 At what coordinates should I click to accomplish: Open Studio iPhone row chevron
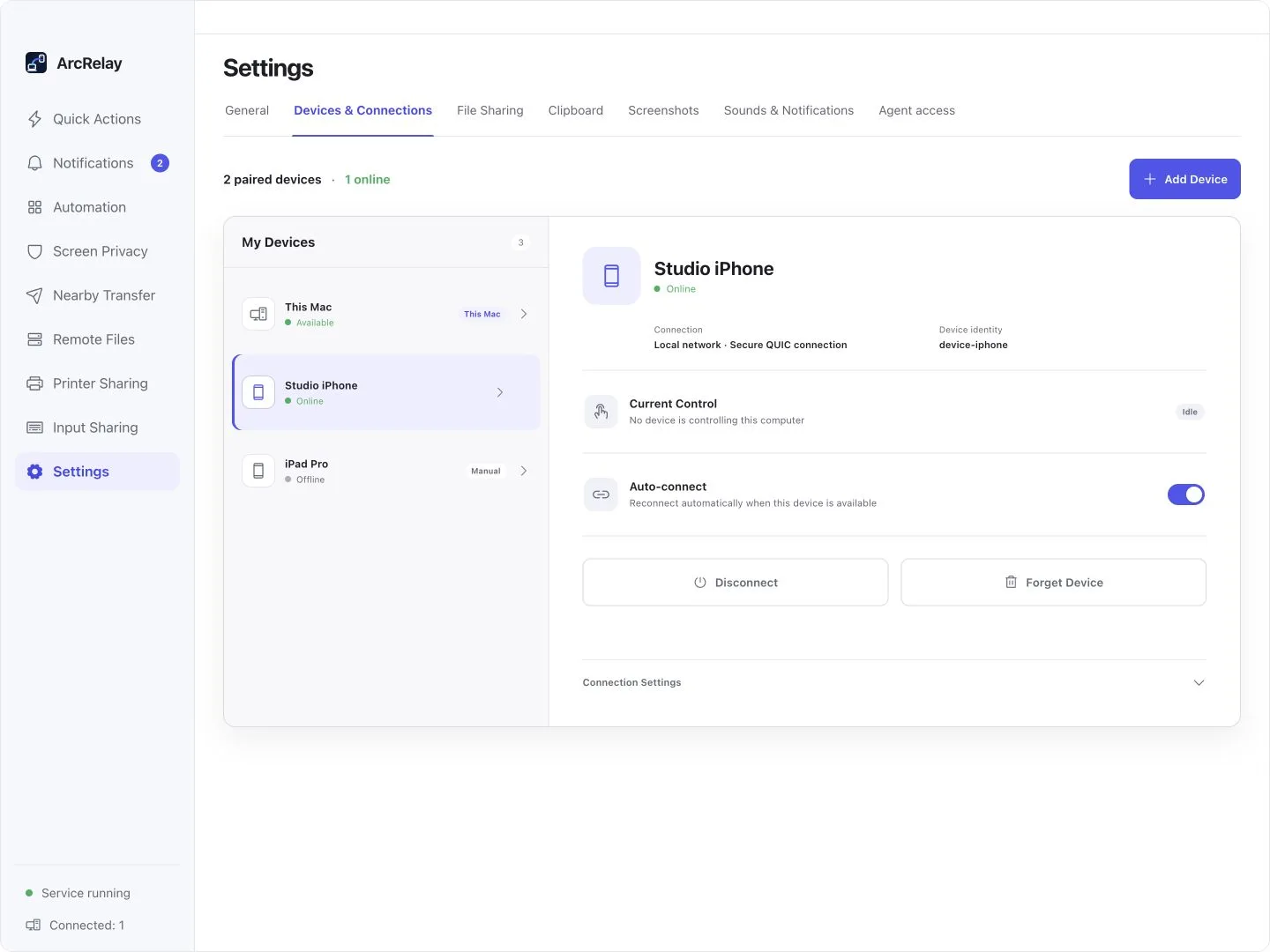point(500,392)
